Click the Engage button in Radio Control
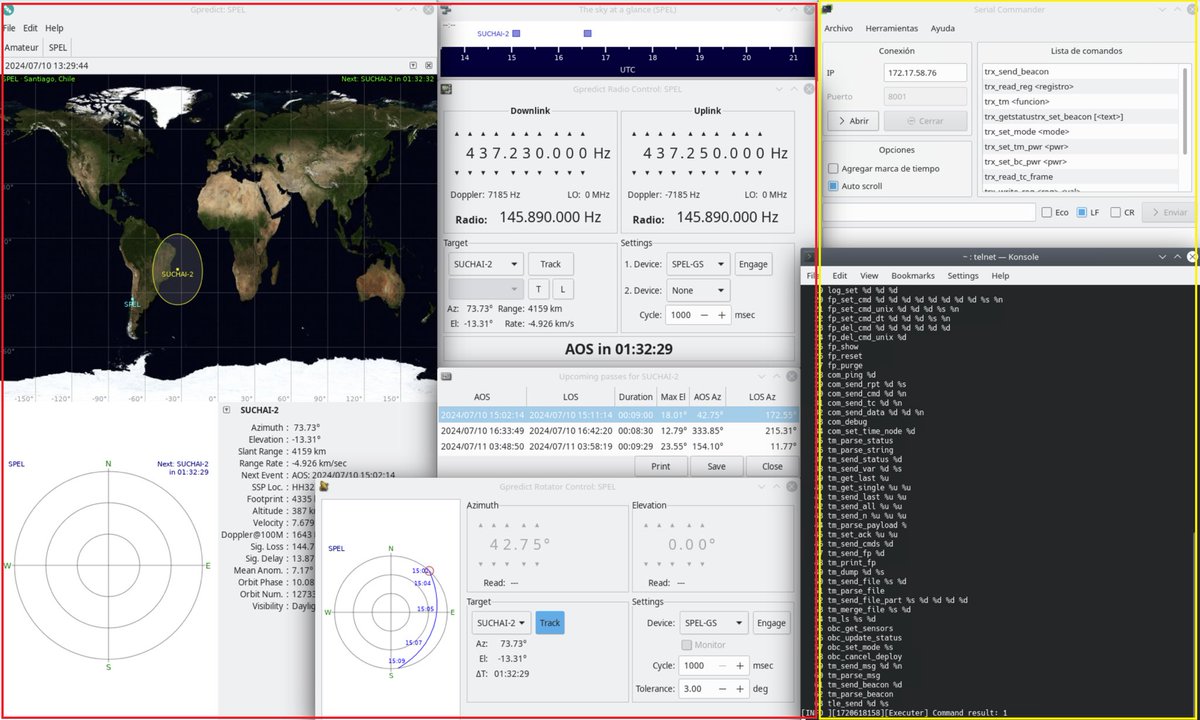Screen dimensions: 1200x720 click(753, 263)
